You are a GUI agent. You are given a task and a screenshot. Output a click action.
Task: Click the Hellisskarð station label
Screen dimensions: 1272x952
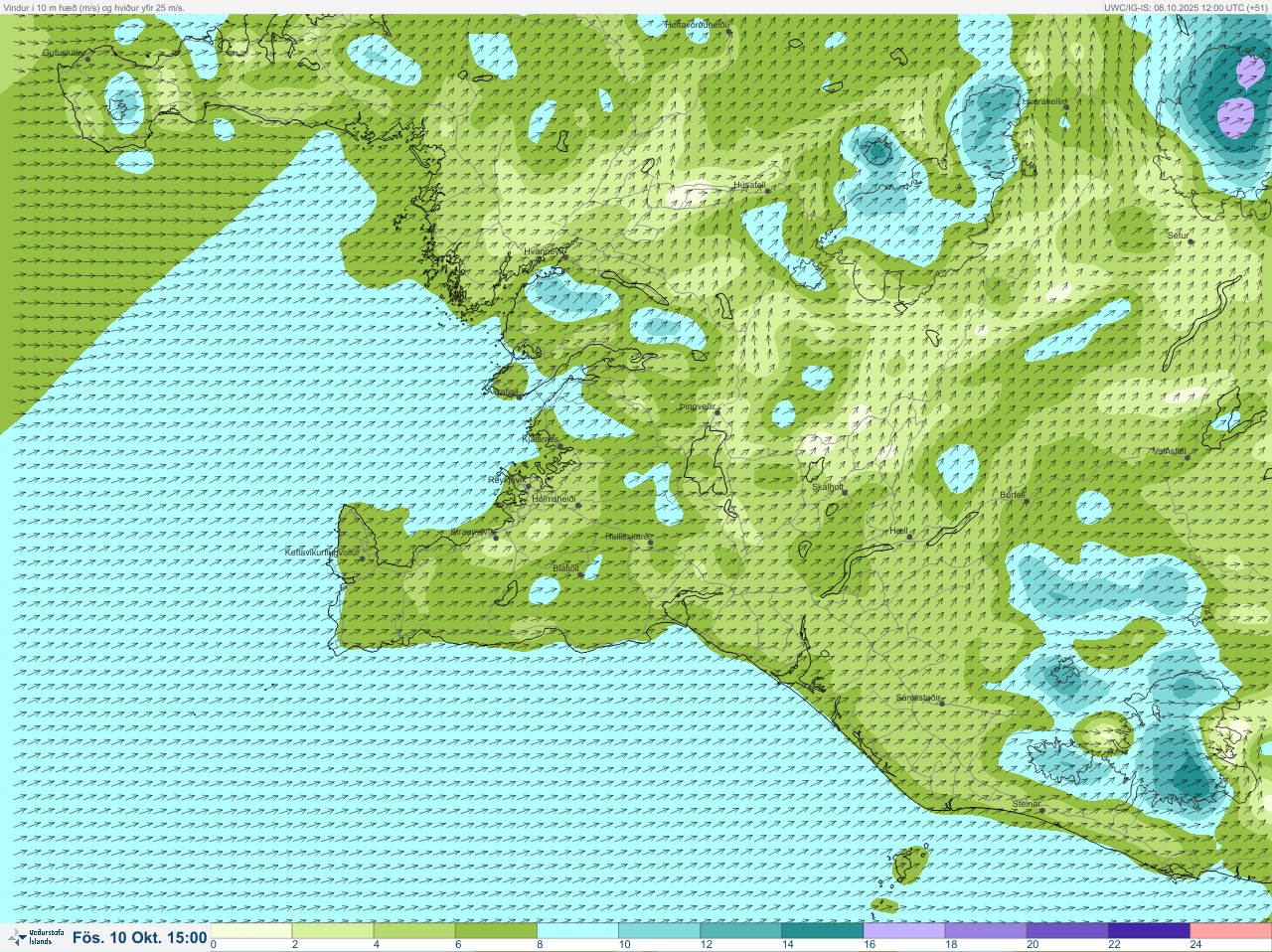[626, 537]
